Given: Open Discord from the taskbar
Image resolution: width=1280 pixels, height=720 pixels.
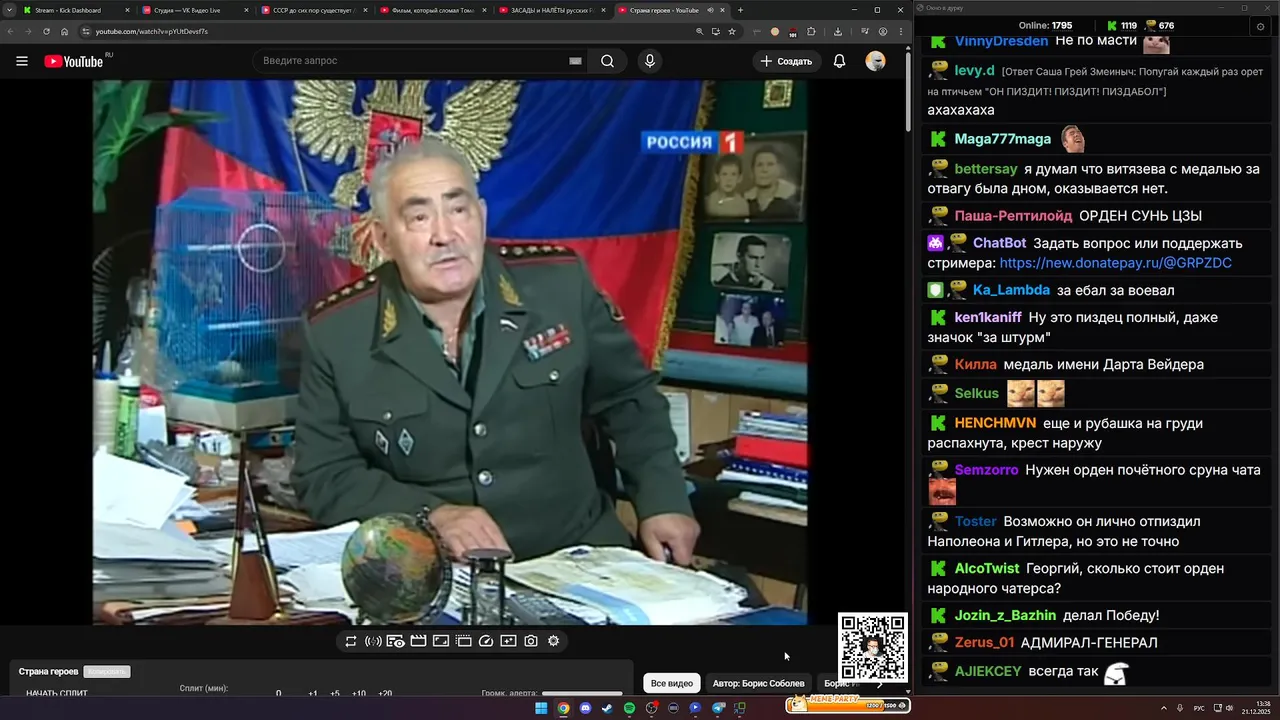Looking at the screenshot, I should pyautogui.click(x=585, y=708).
